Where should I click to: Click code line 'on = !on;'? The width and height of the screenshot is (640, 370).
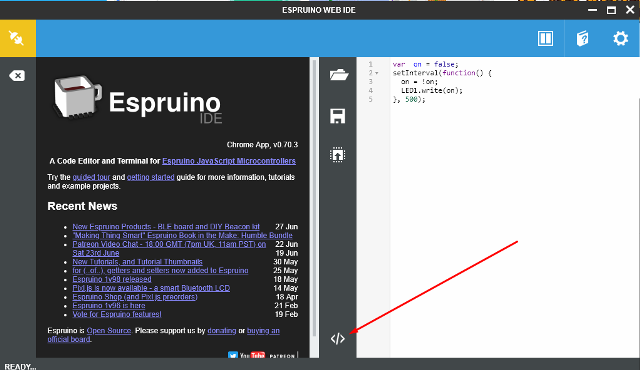pos(419,82)
